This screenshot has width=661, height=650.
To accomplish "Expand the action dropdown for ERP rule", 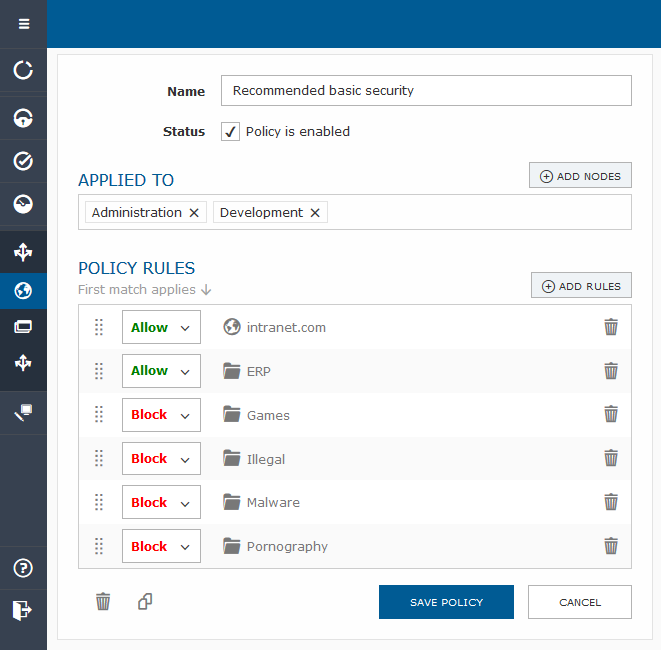I will [161, 371].
